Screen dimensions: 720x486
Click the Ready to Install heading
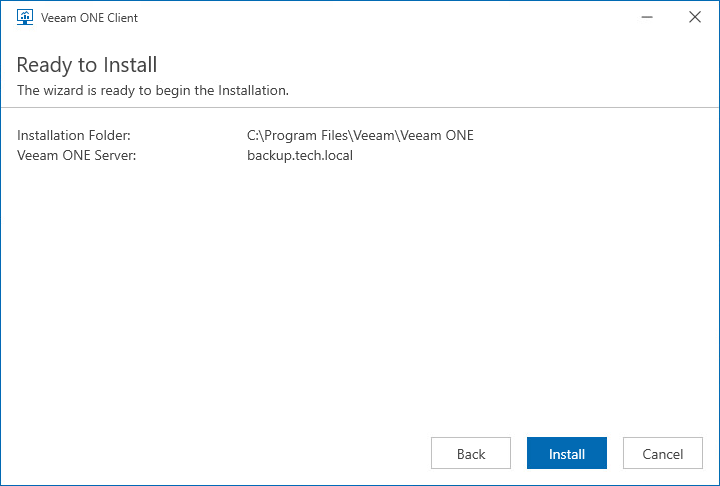point(87,65)
